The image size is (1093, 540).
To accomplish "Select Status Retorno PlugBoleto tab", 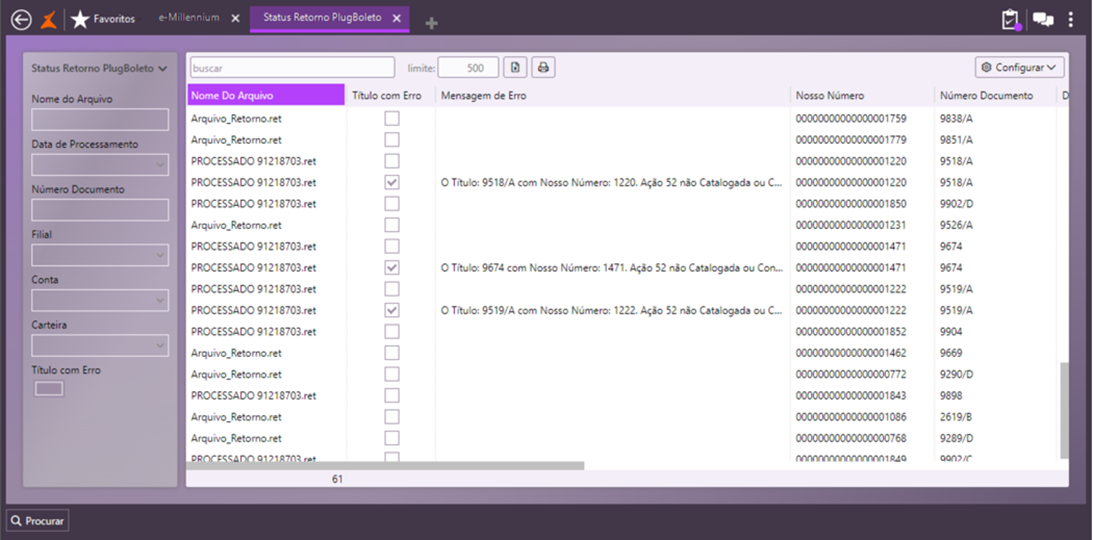I will coord(322,18).
